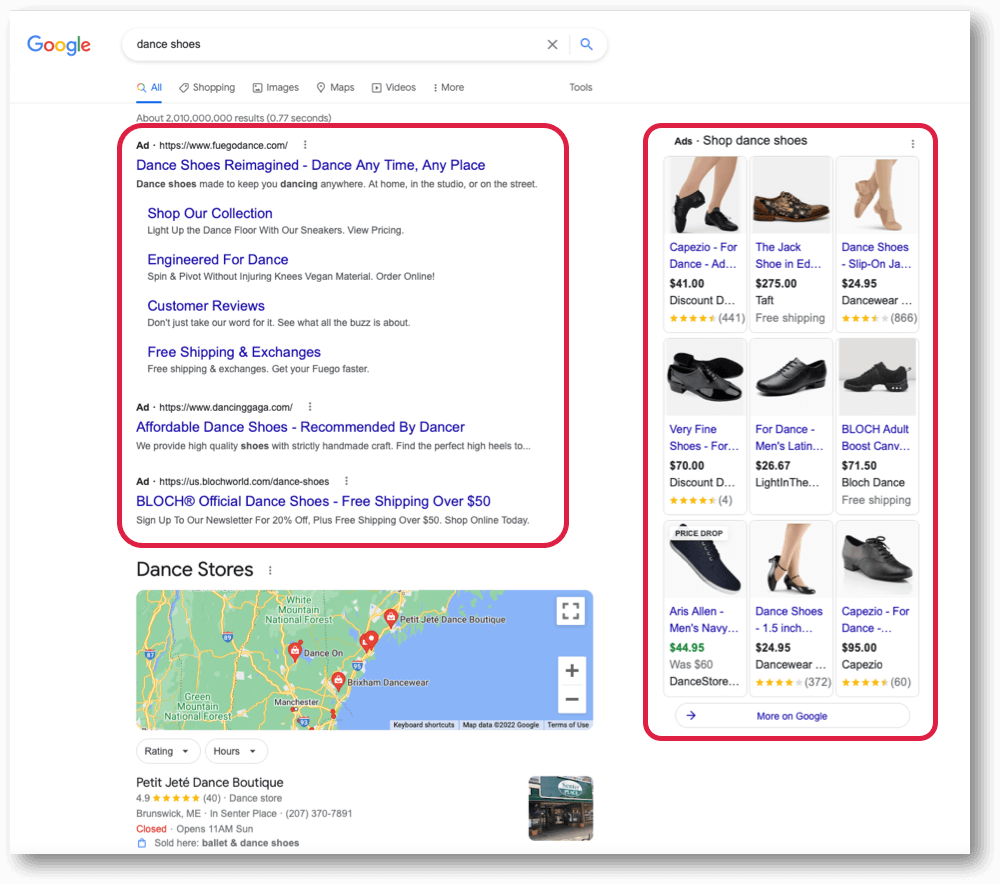
Task: Click The Jack Shoe in Ed... title
Action: coord(788,255)
